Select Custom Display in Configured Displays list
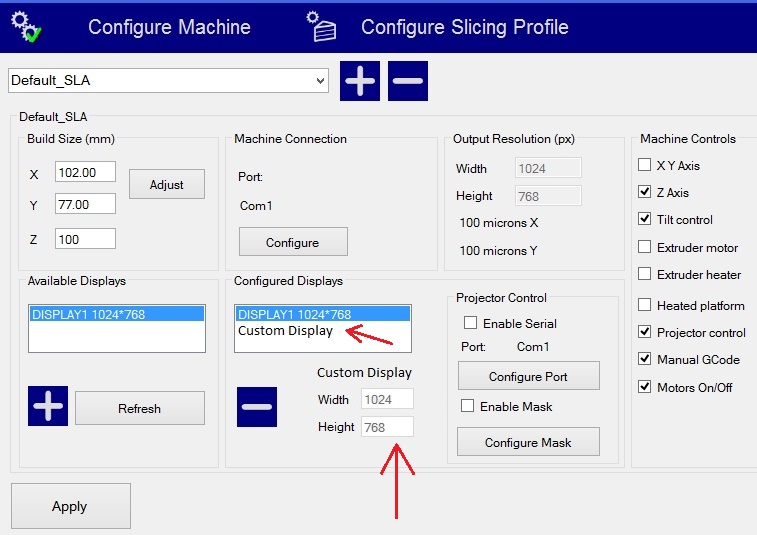The width and height of the screenshot is (757, 535). point(285,331)
